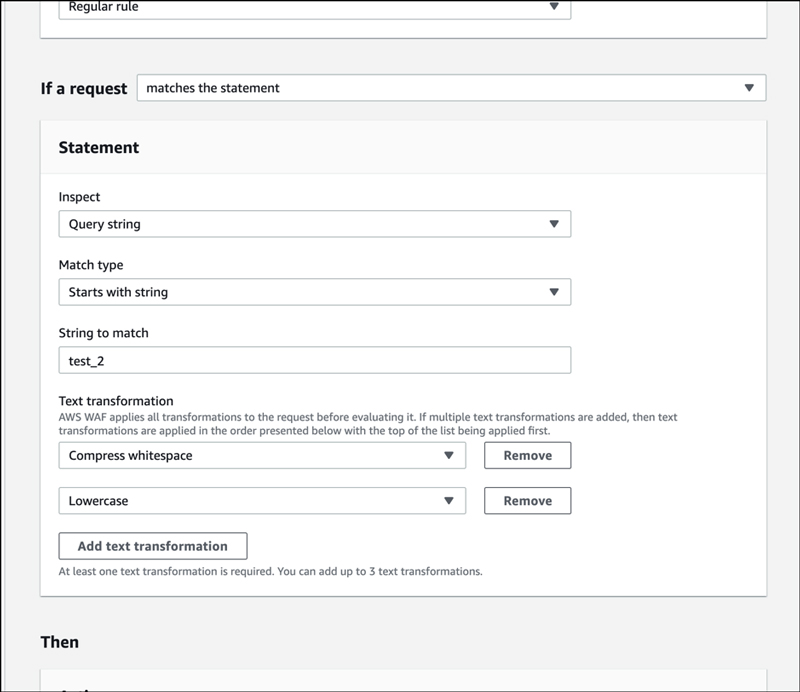Click the Lowercase down arrow
The width and height of the screenshot is (800, 692).
(x=449, y=500)
